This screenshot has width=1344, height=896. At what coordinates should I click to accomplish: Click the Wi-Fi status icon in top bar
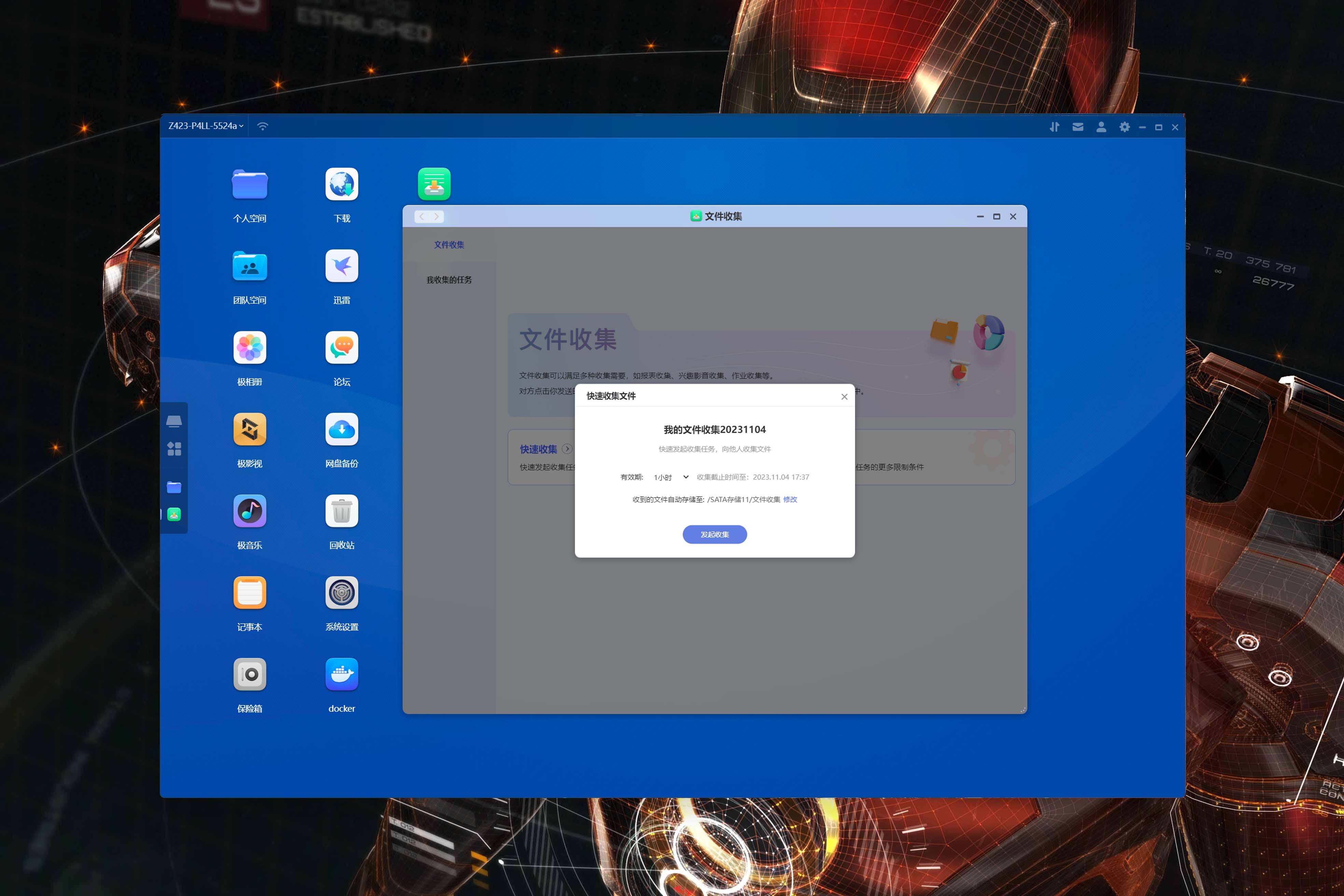click(263, 126)
